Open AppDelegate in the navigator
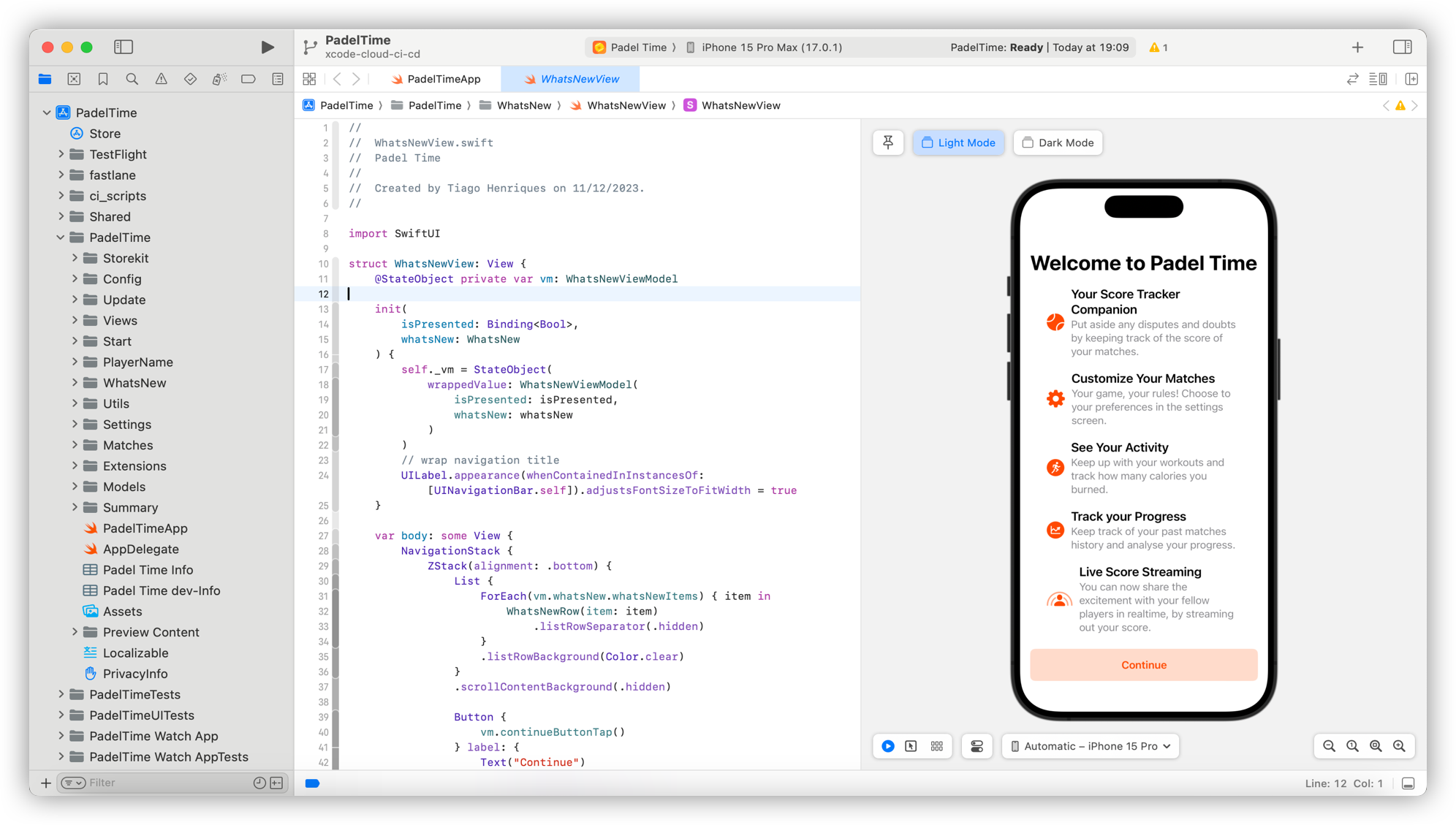The image size is (1456, 825). [141, 549]
